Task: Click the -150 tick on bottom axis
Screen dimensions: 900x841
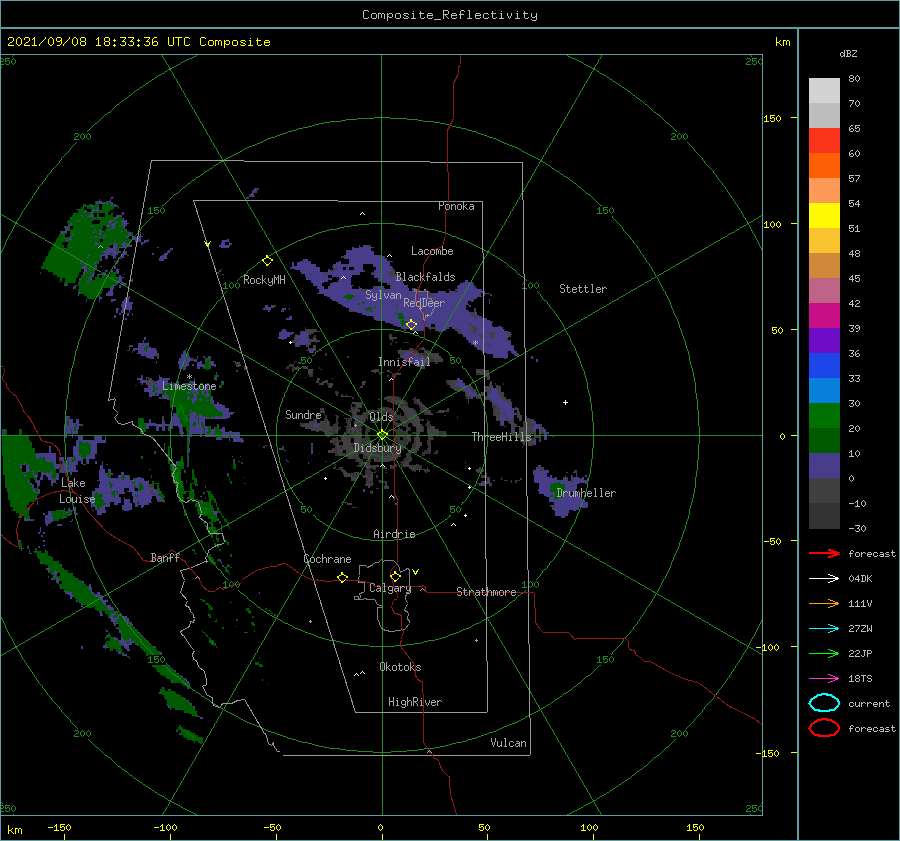Action: (59, 827)
